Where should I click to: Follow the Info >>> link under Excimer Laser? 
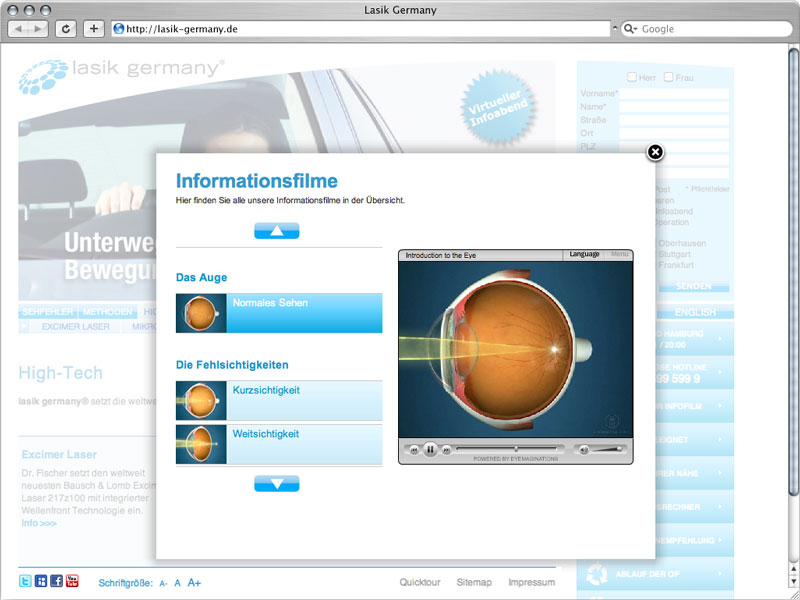(39, 523)
